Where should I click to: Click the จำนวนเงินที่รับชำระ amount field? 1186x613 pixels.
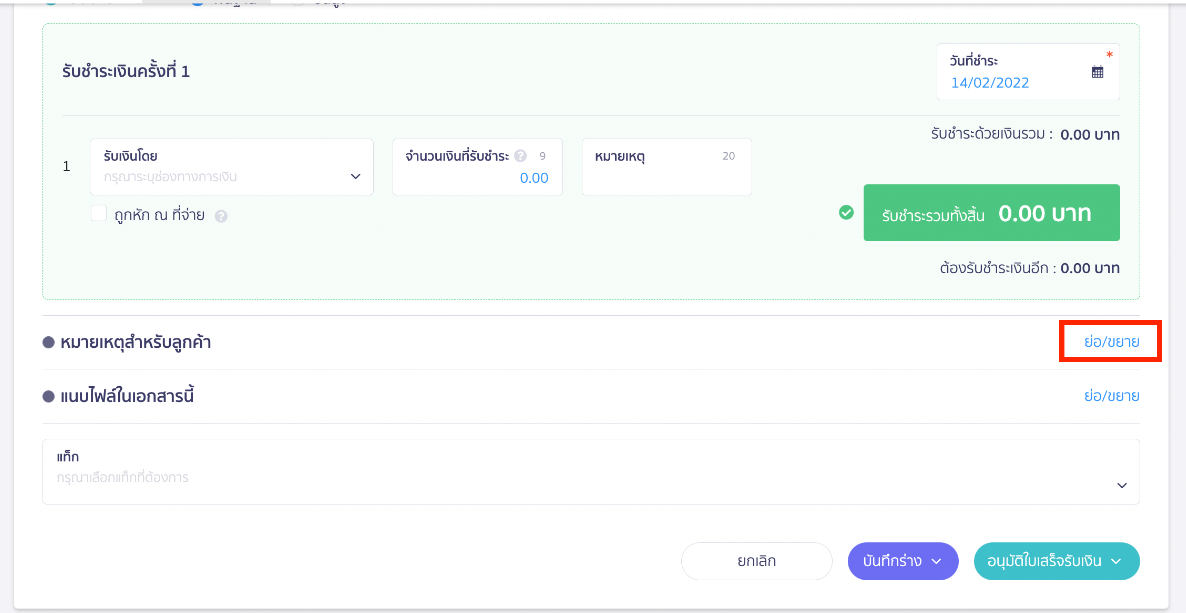pos(477,177)
